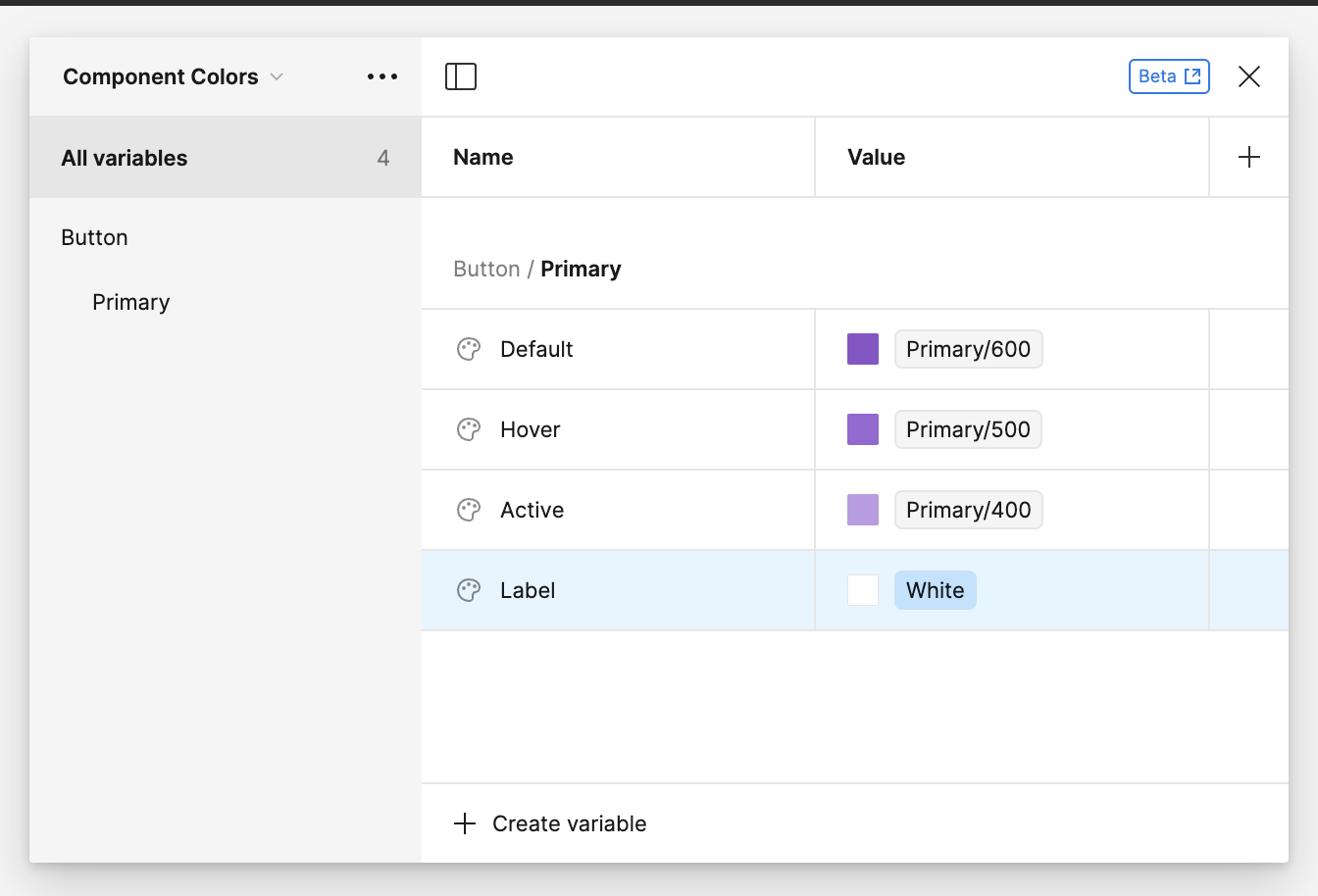Select the Primary group under Button
This screenshot has width=1318, height=896.
point(130,302)
